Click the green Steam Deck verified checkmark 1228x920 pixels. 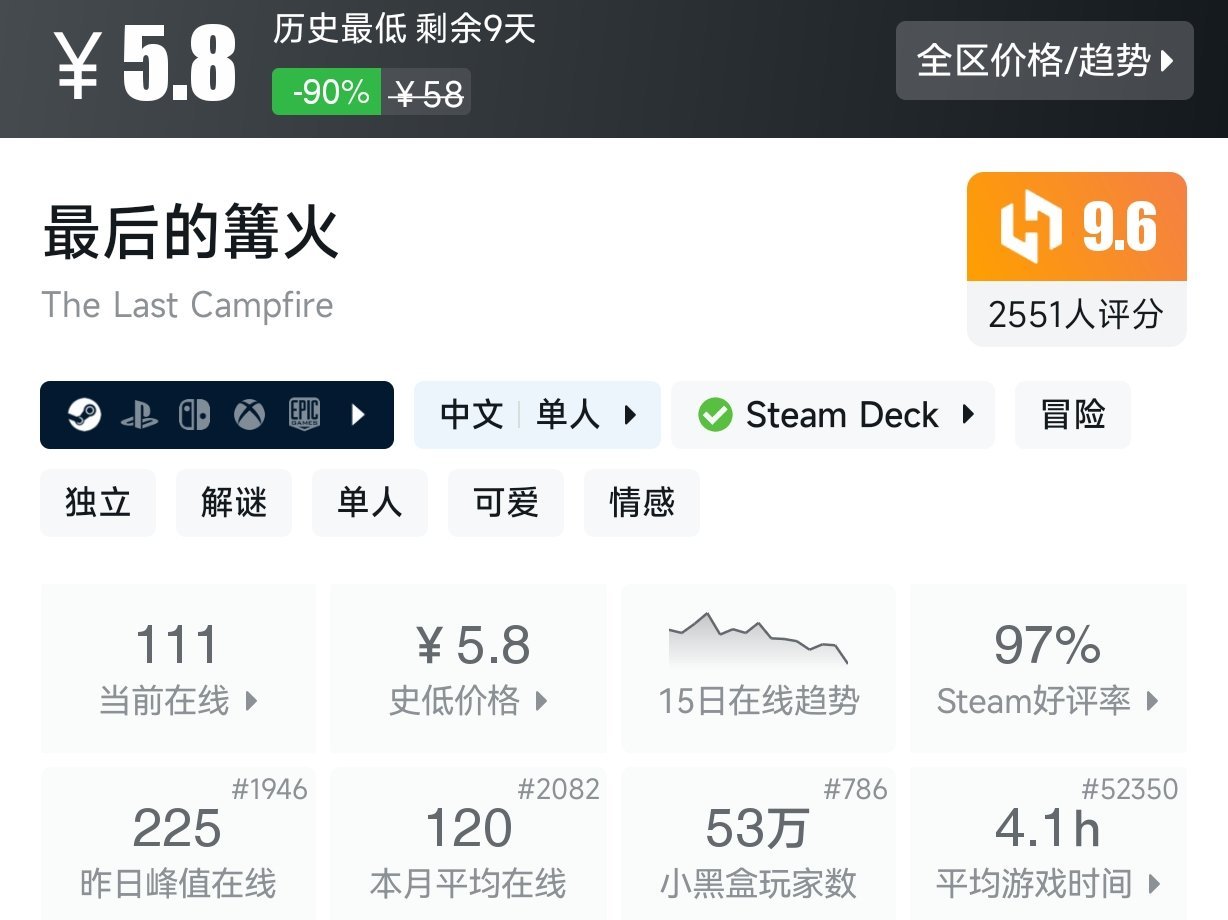[715, 415]
